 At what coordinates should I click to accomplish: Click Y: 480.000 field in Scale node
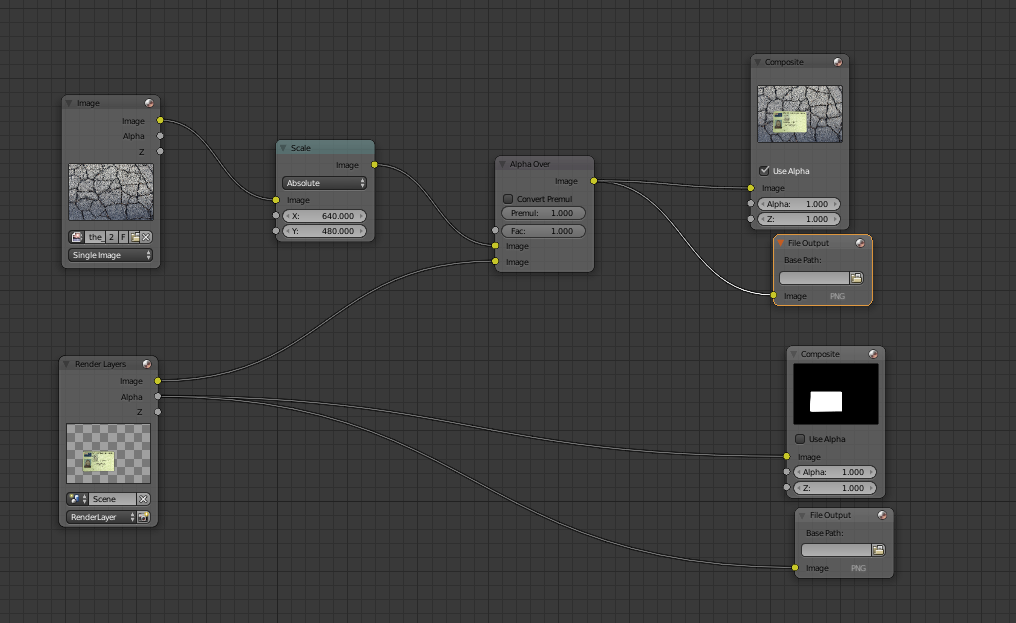(325, 231)
